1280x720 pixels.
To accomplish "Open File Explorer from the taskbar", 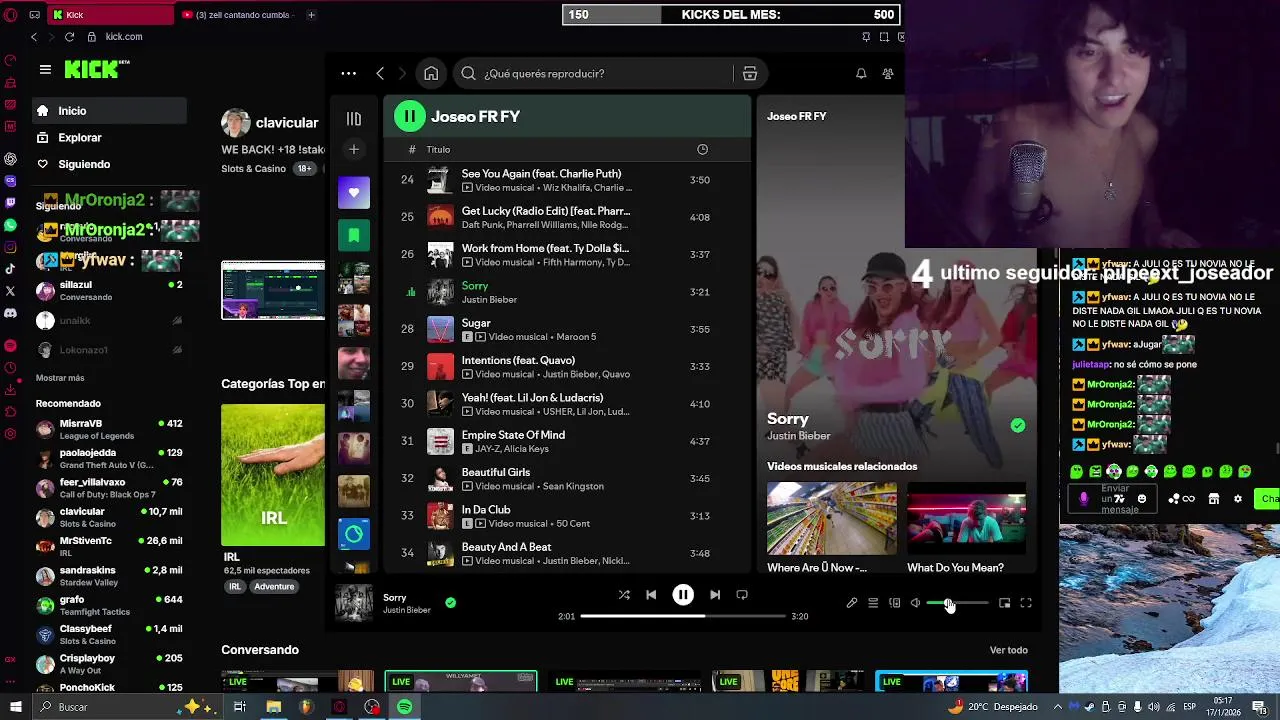I will (273, 707).
